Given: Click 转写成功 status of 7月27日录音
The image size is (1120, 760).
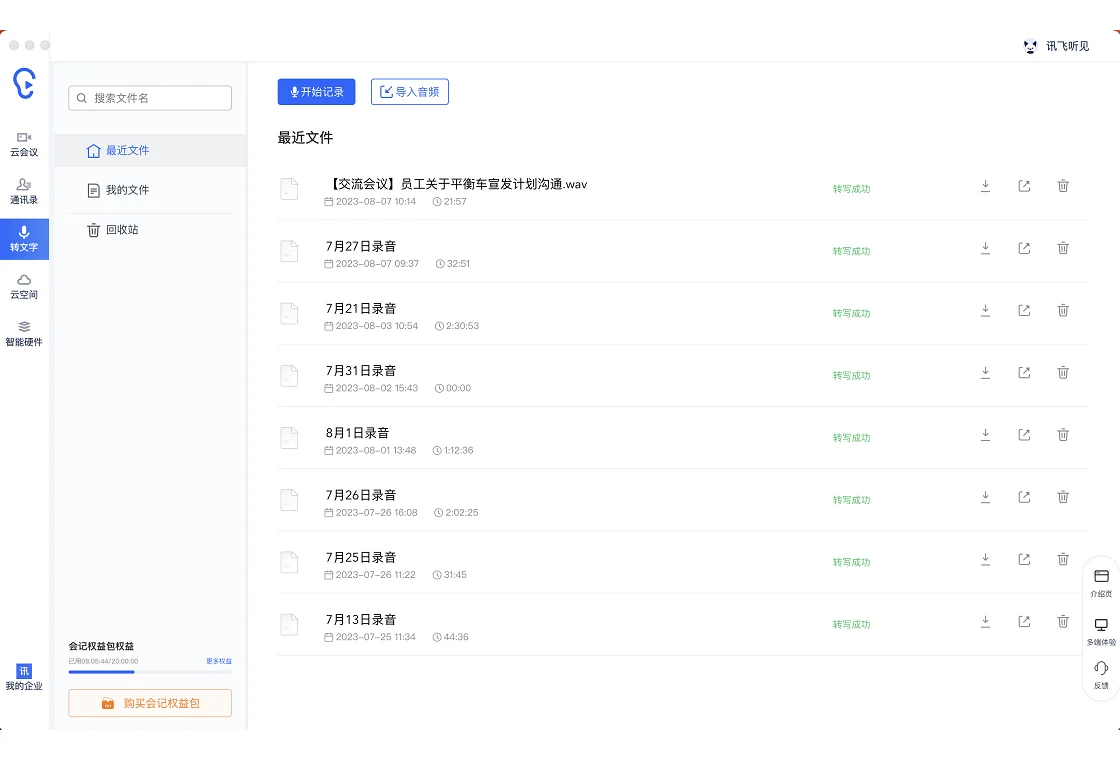Looking at the screenshot, I should (x=851, y=251).
